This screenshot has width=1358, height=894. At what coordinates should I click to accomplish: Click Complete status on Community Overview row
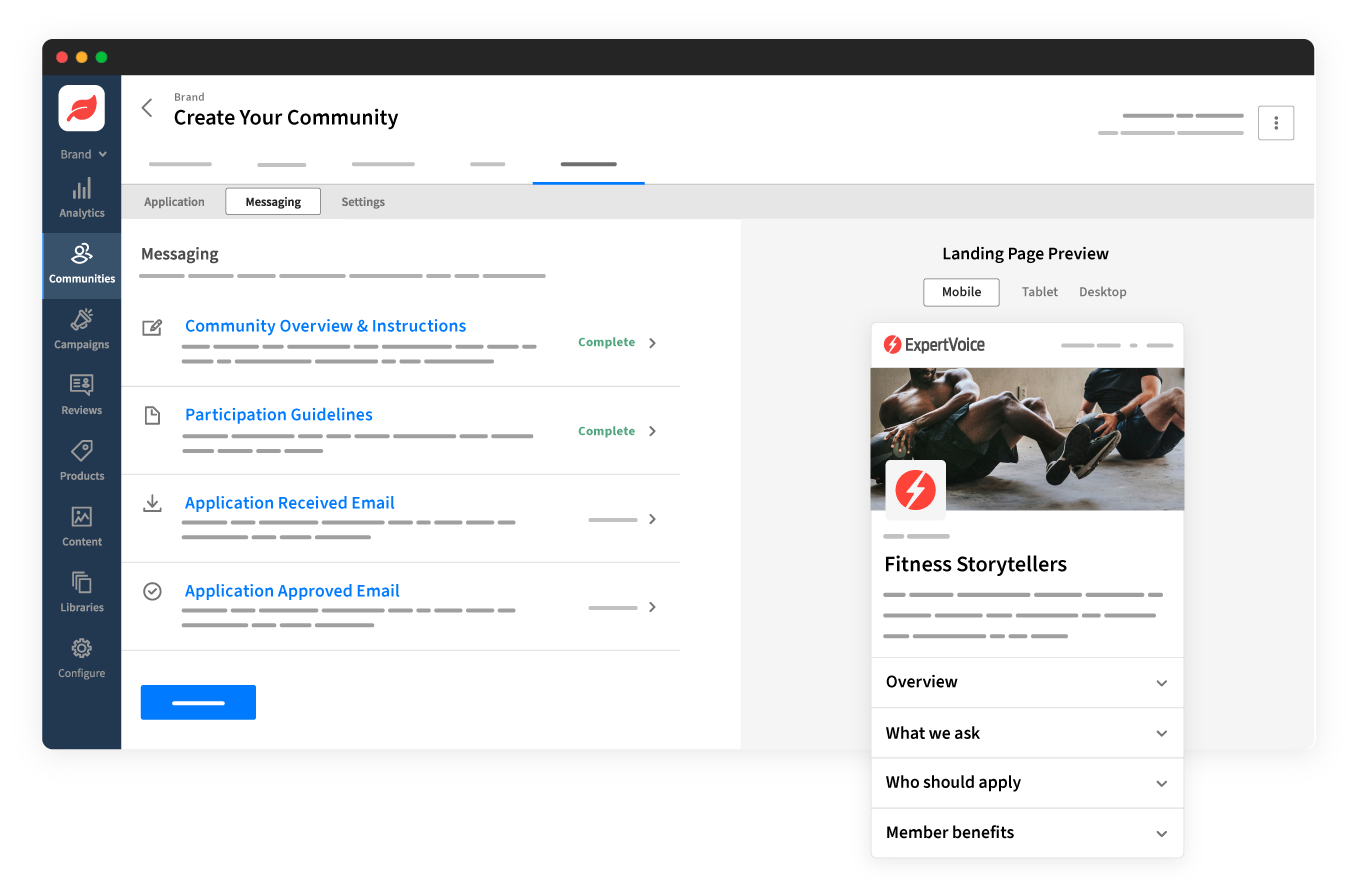(606, 342)
